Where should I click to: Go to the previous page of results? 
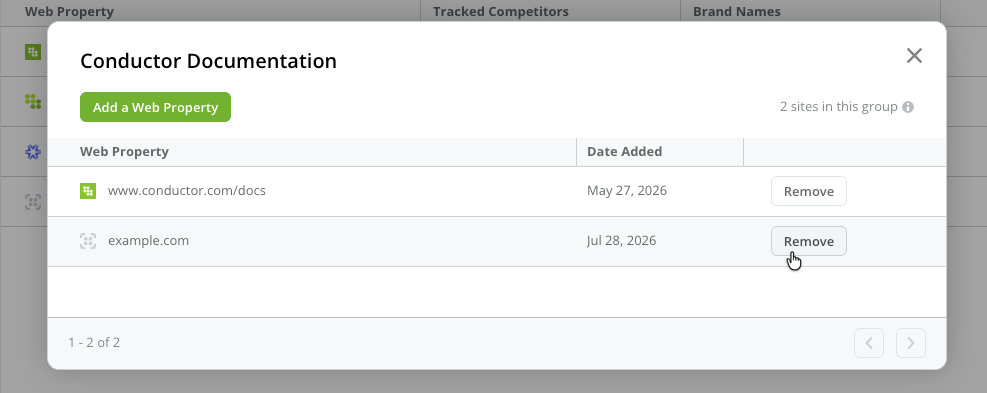click(x=869, y=343)
